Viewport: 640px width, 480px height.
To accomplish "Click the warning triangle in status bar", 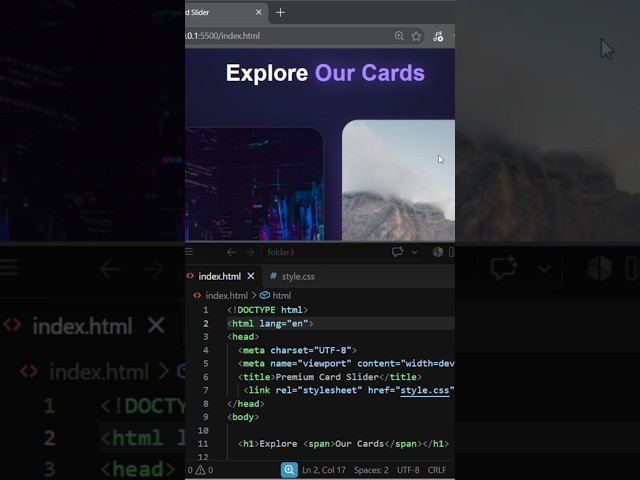I will click(x=200, y=470).
